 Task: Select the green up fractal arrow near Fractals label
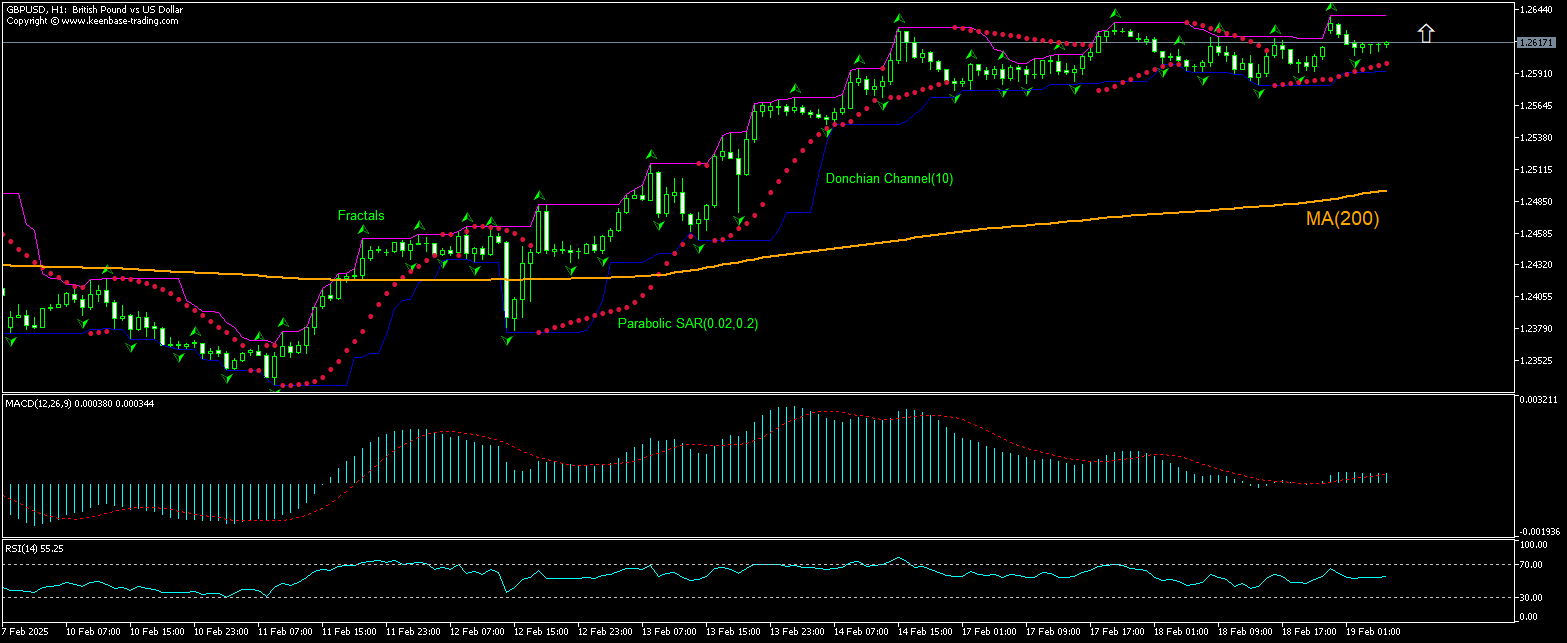pos(362,228)
